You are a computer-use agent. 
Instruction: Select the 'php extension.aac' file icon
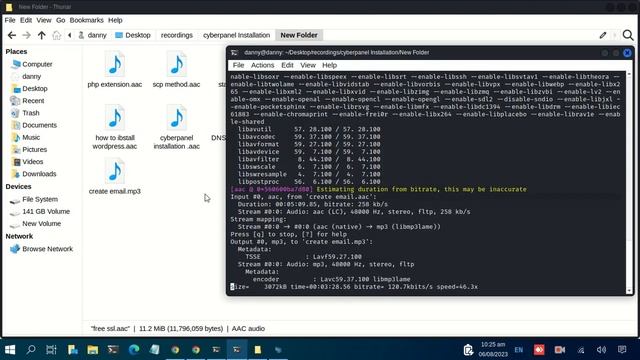tap(115, 64)
